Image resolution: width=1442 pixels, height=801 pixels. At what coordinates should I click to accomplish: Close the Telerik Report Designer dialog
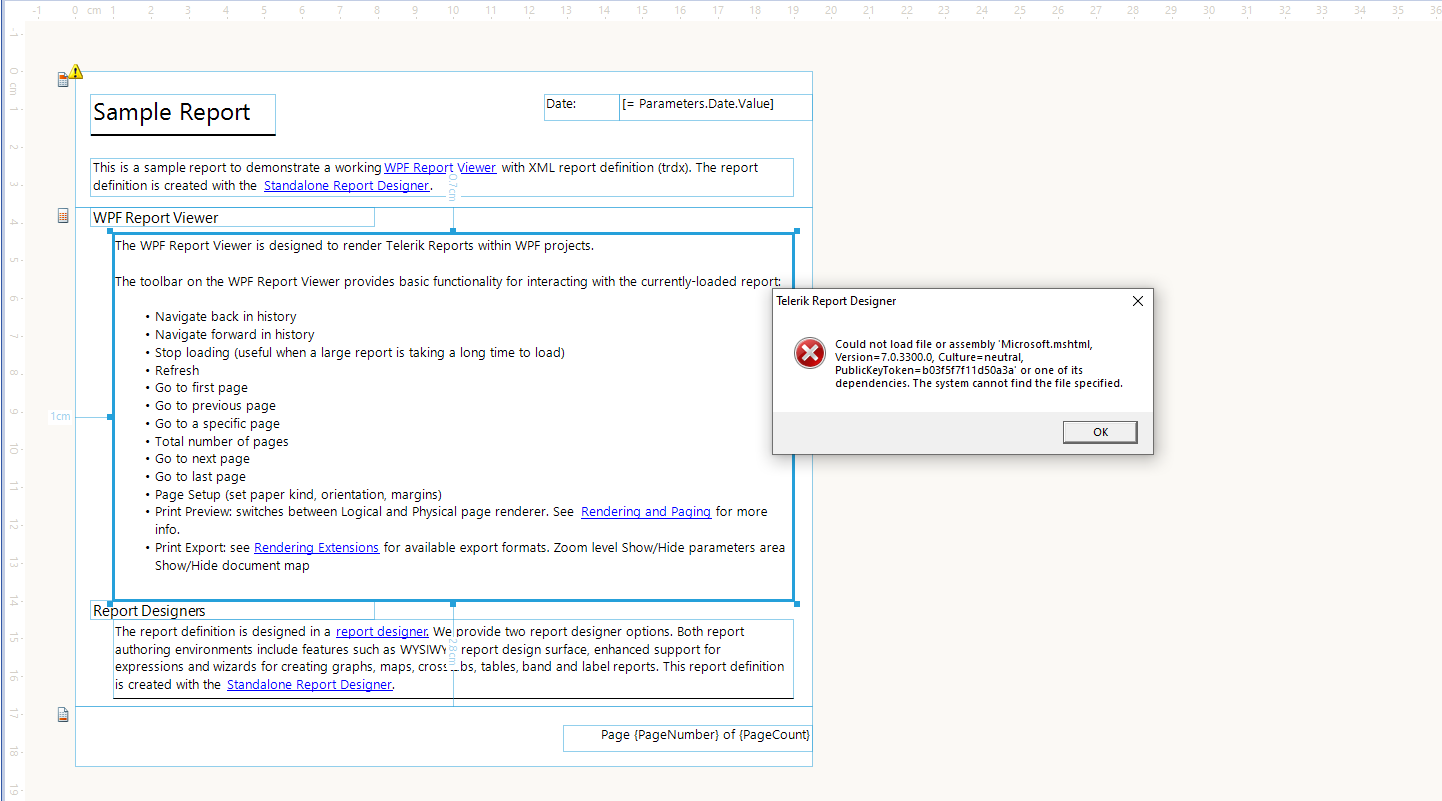[1137, 301]
